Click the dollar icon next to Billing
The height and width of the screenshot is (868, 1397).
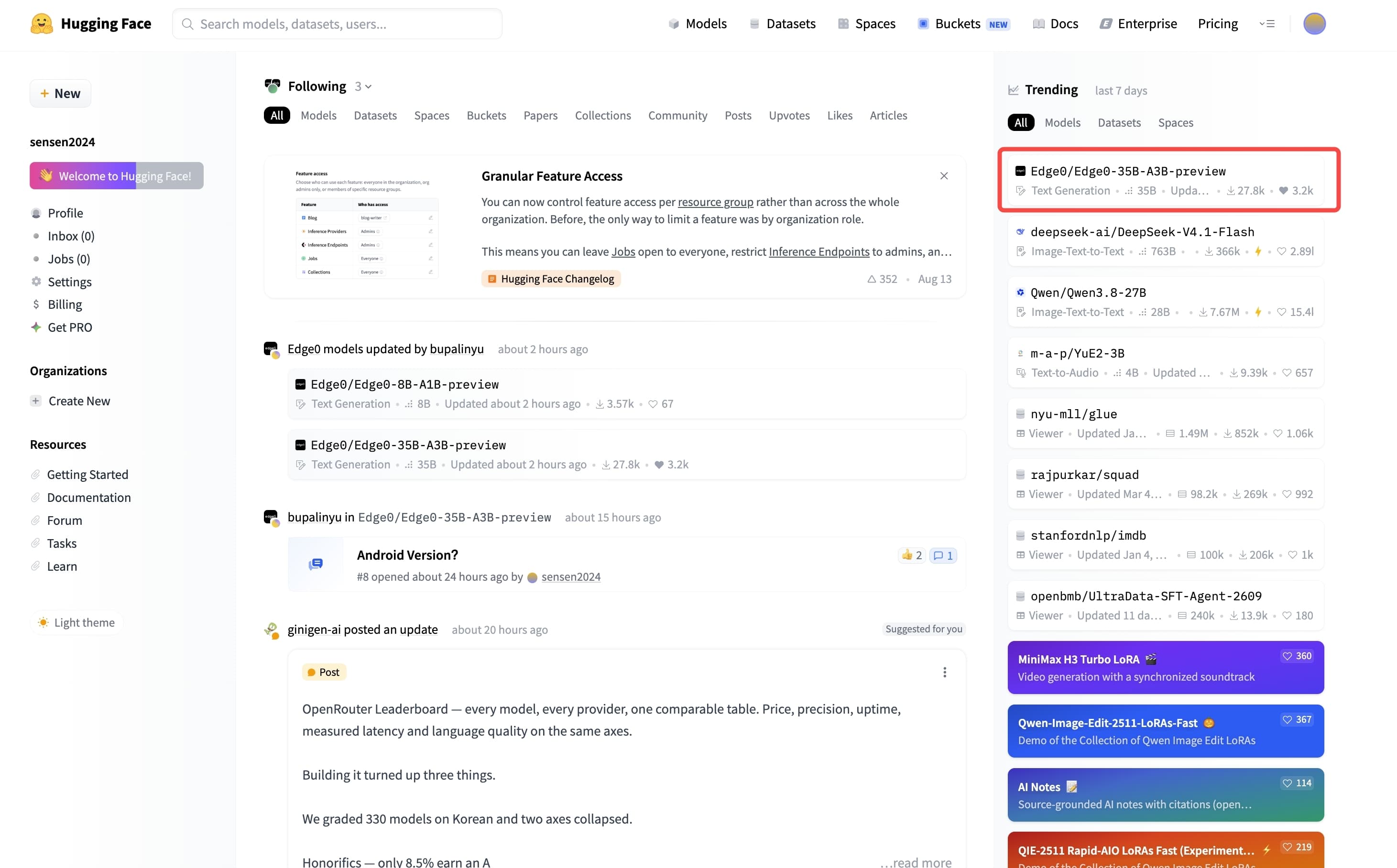pyautogui.click(x=35, y=304)
